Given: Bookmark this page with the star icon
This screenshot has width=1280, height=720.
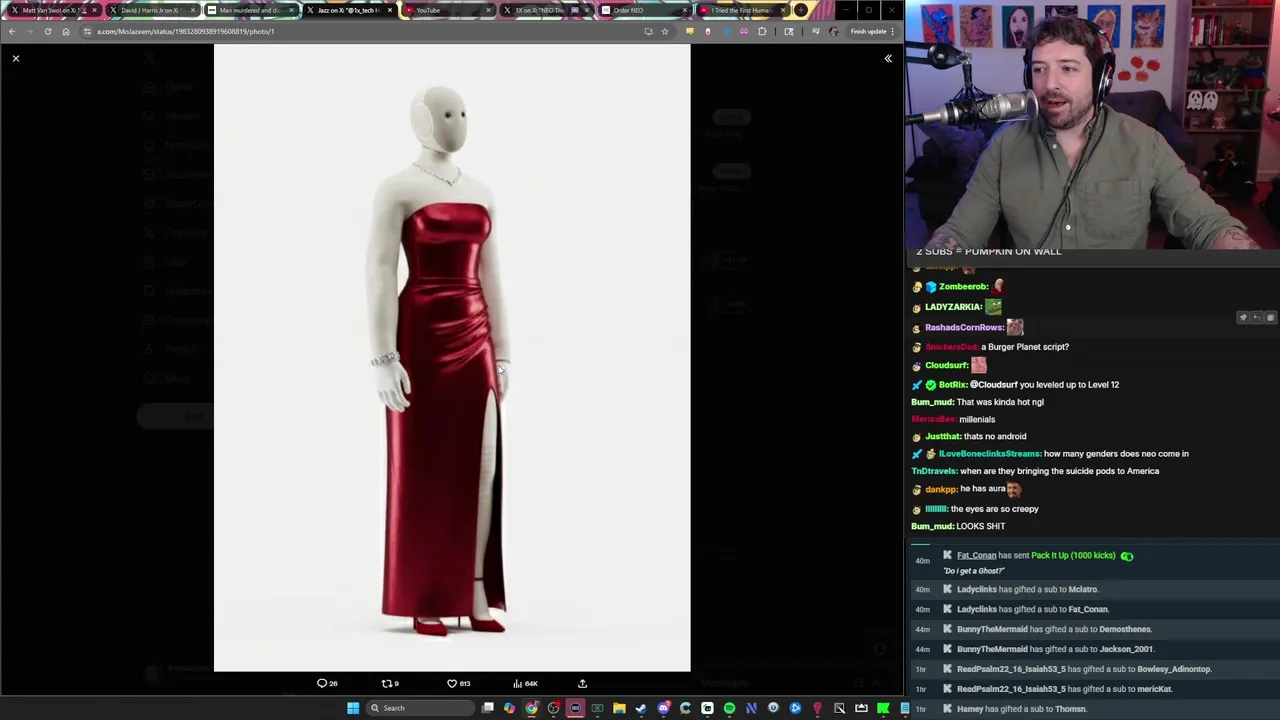Looking at the screenshot, I should [x=664, y=31].
